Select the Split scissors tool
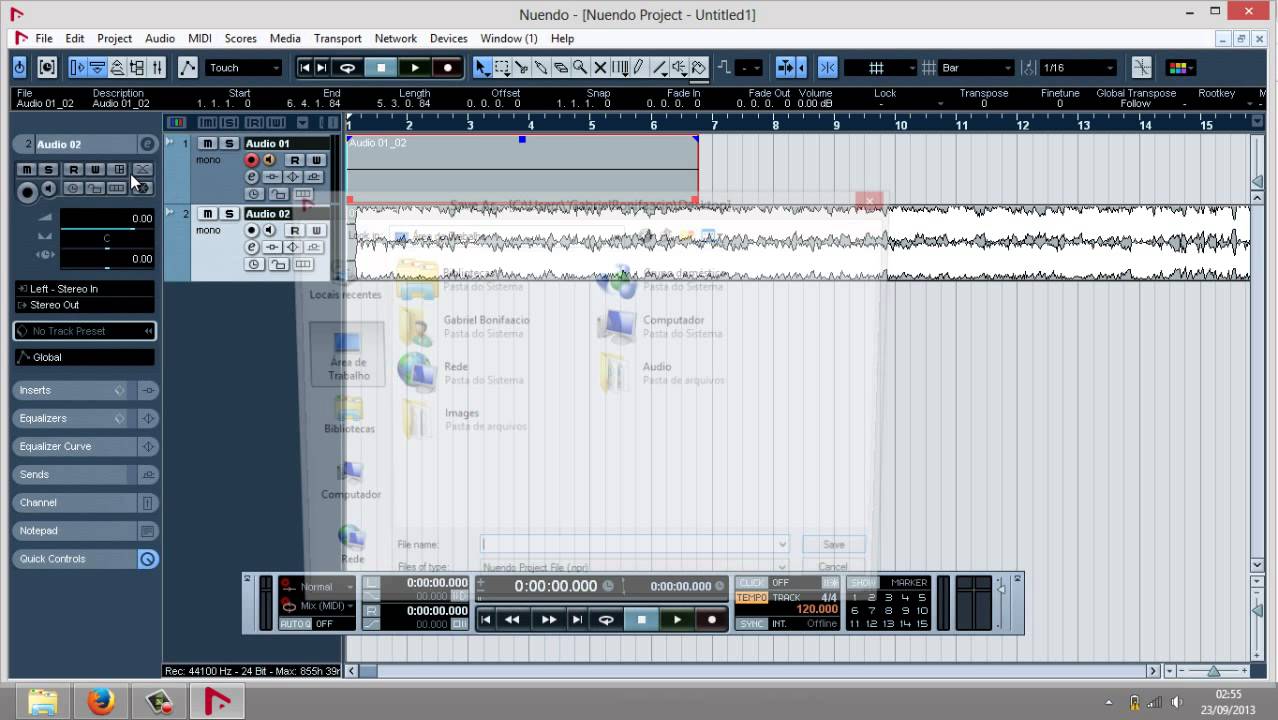The image size is (1278, 720). (521, 68)
